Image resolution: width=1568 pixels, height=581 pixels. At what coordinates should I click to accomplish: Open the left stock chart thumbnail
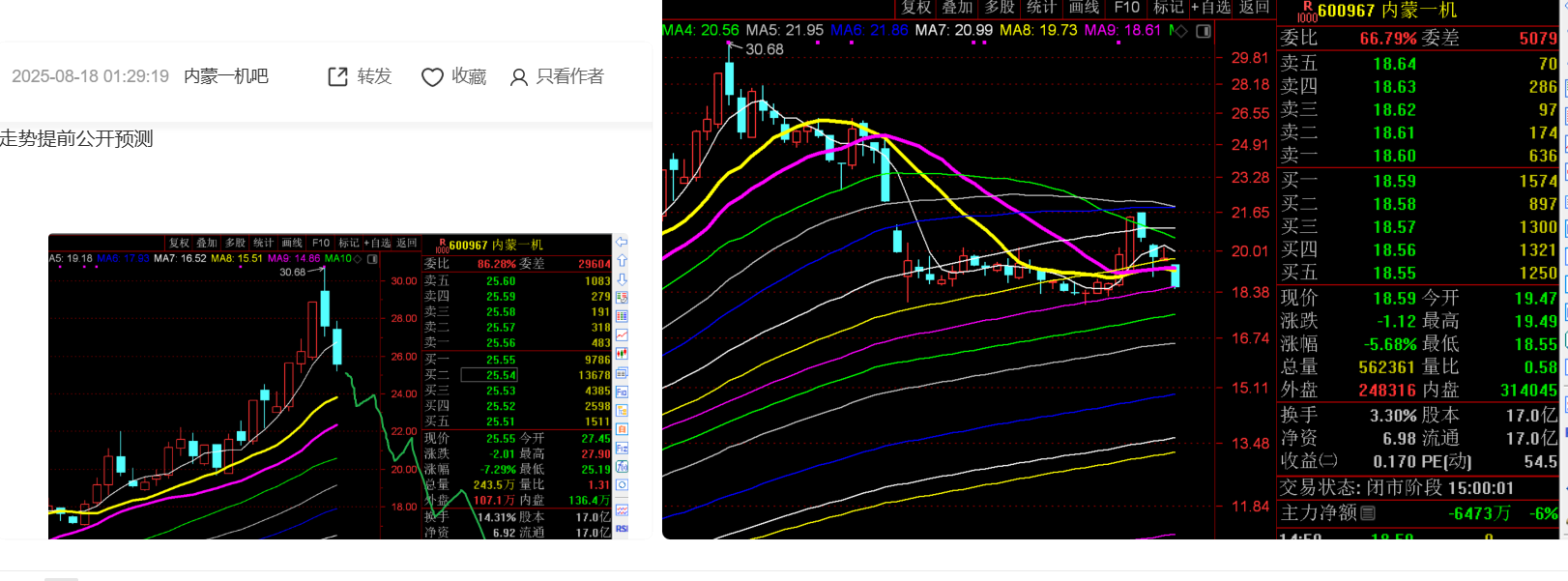coord(338,387)
